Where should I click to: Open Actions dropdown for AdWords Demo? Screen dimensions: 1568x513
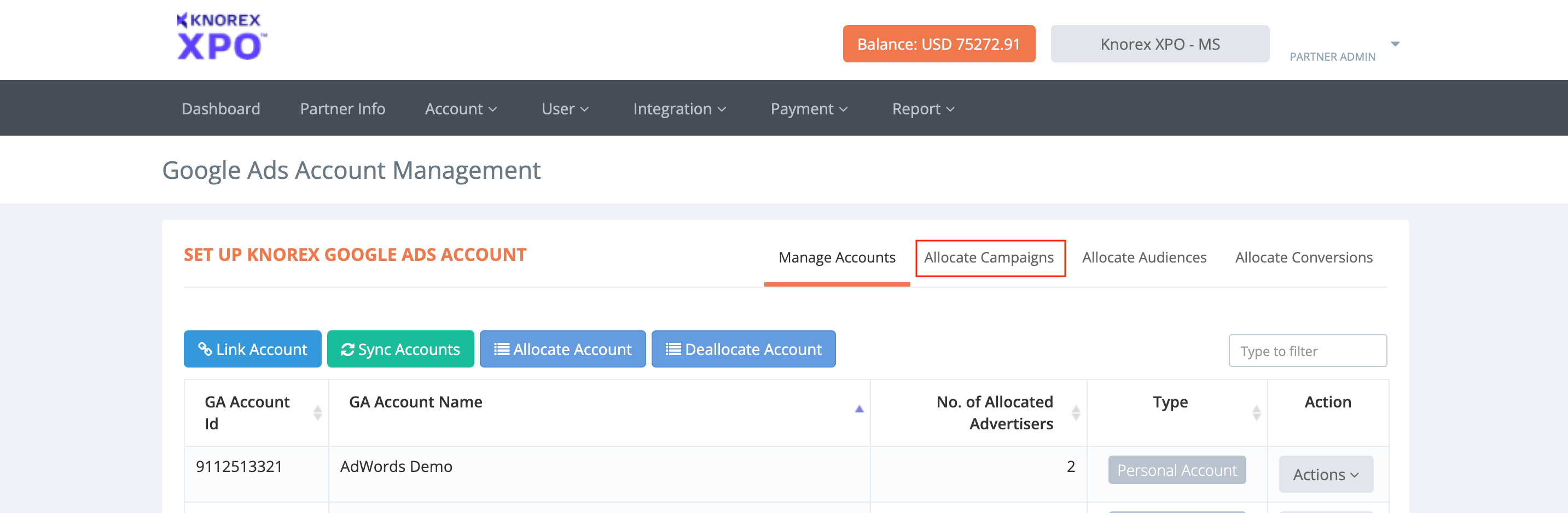pos(1325,475)
